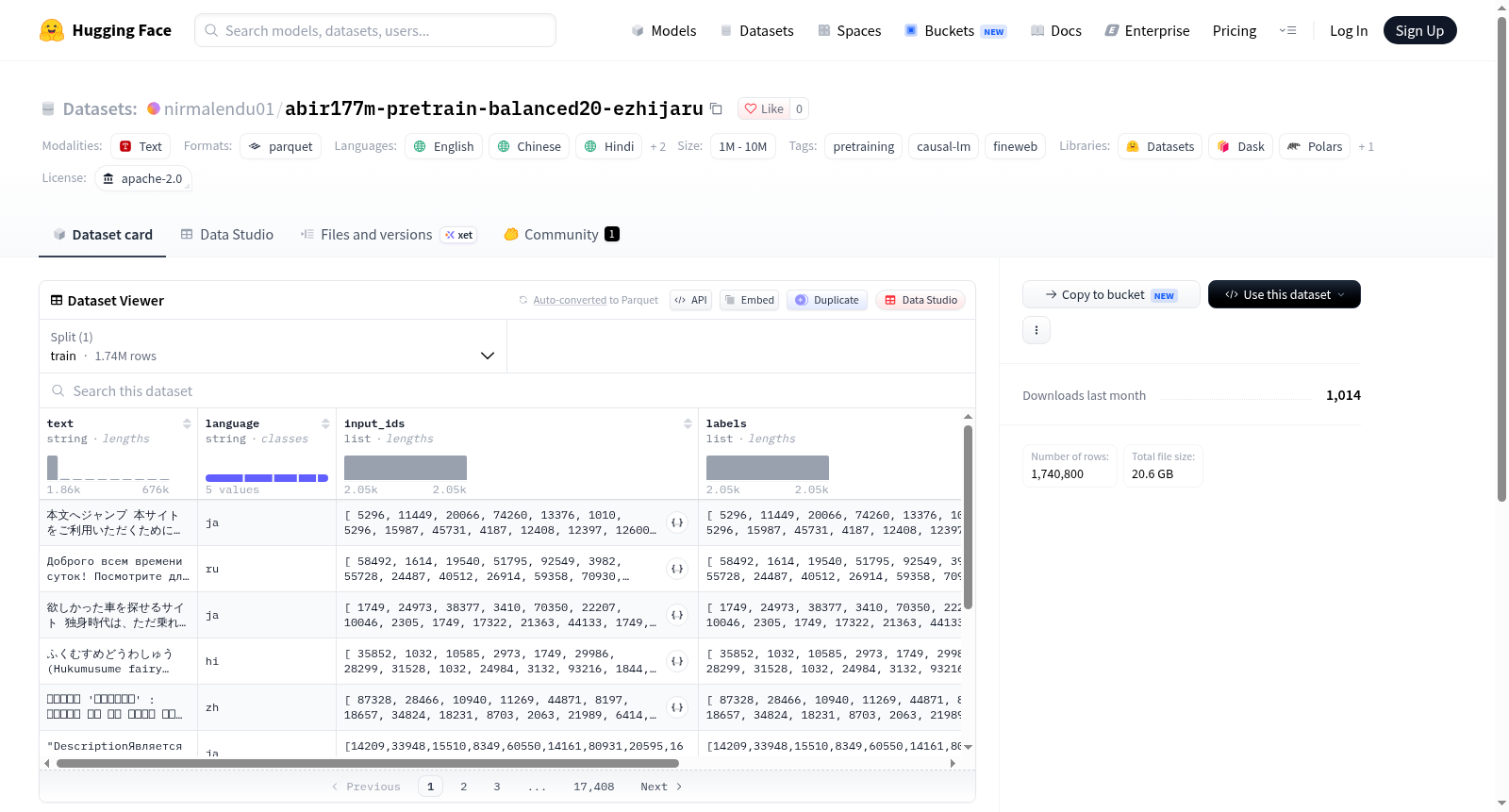
Task: Open the Pricing page
Action: [x=1235, y=30]
